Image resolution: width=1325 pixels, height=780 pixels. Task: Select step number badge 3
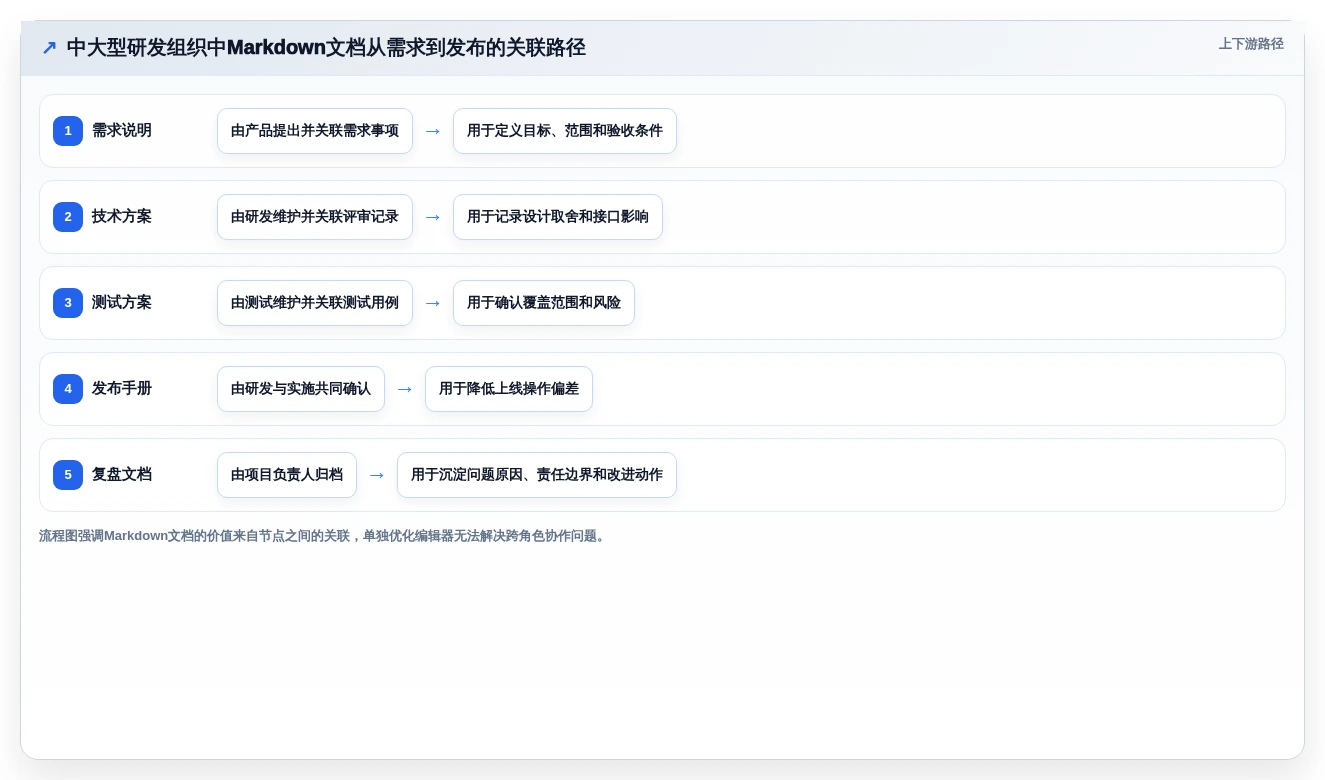68,303
